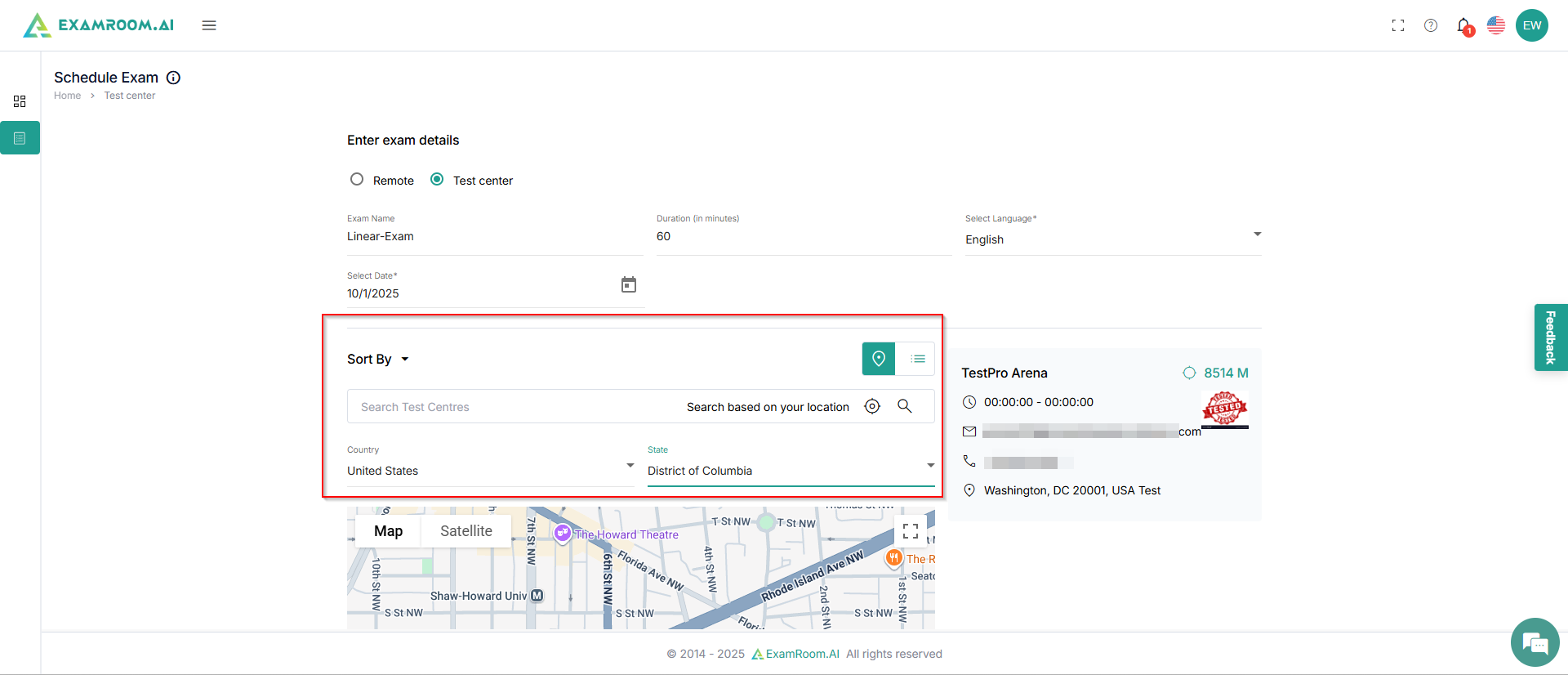Switch to list view of centres

click(x=918, y=359)
